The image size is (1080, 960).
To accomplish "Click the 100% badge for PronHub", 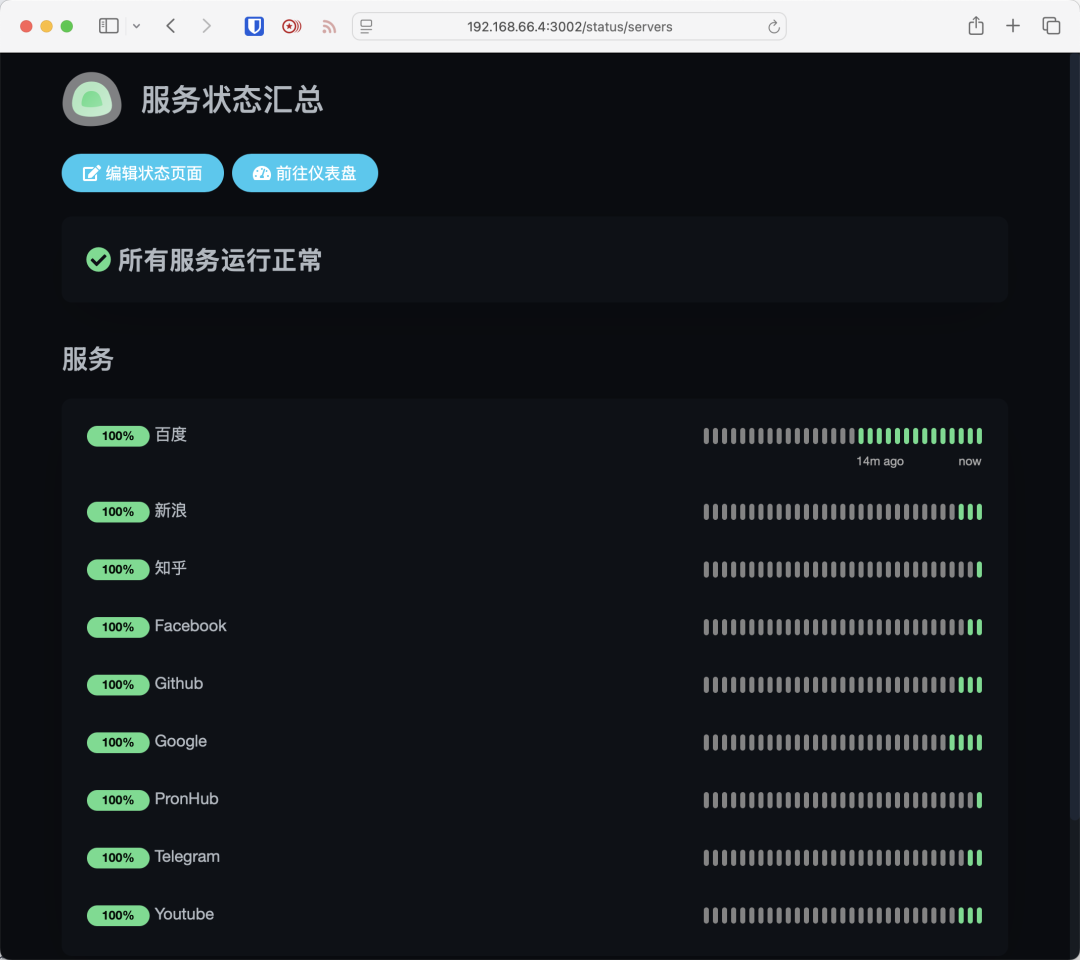I will [118, 800].
